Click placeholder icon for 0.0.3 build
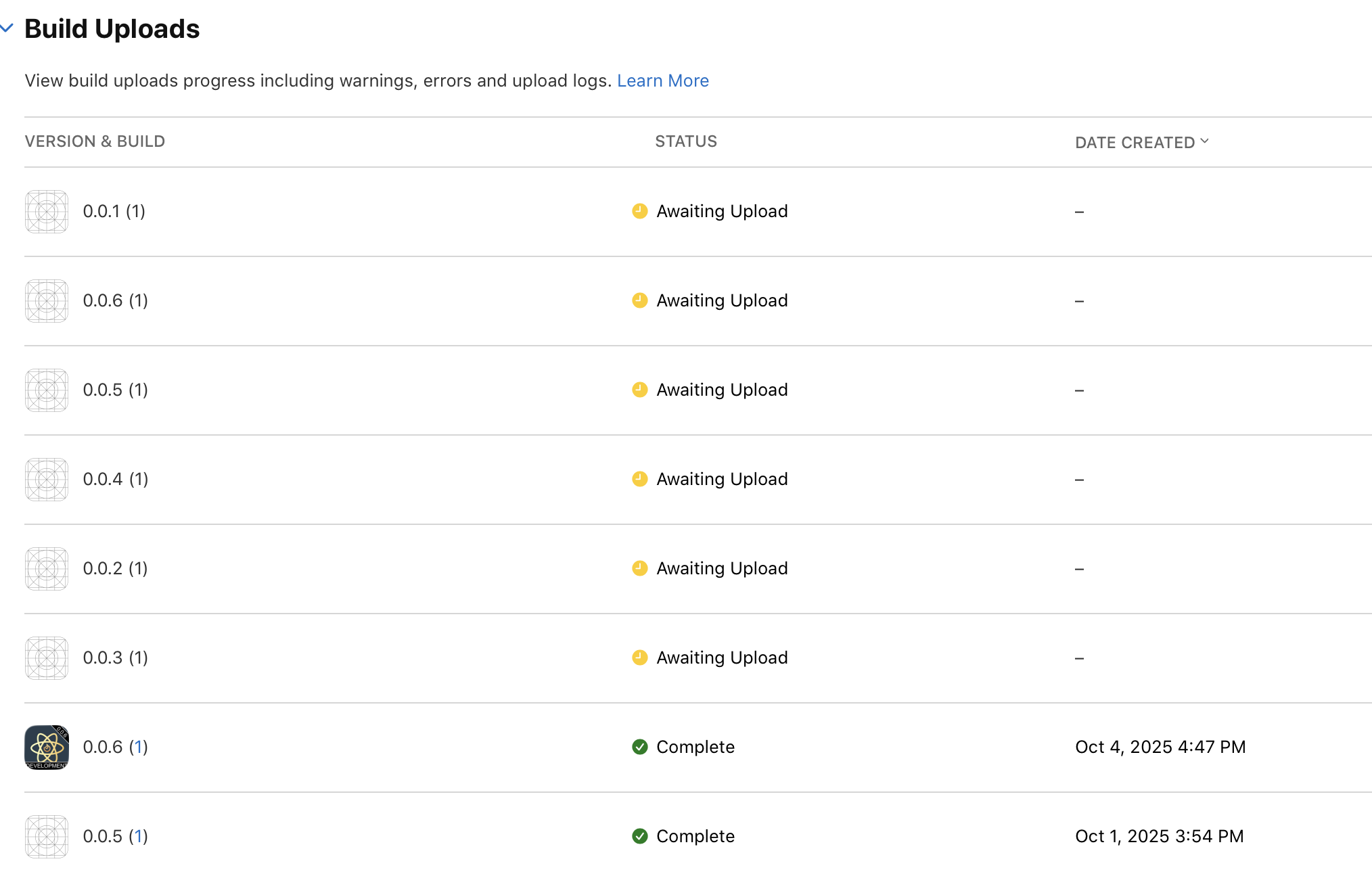Screen dimensions: 1372x874 (x=47, y=658)
